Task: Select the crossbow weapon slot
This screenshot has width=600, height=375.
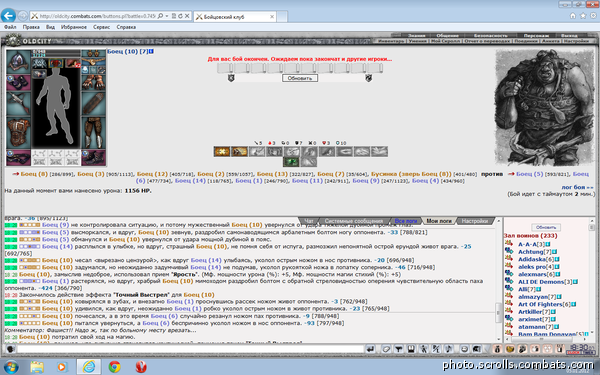Action: tap(18, 104)
